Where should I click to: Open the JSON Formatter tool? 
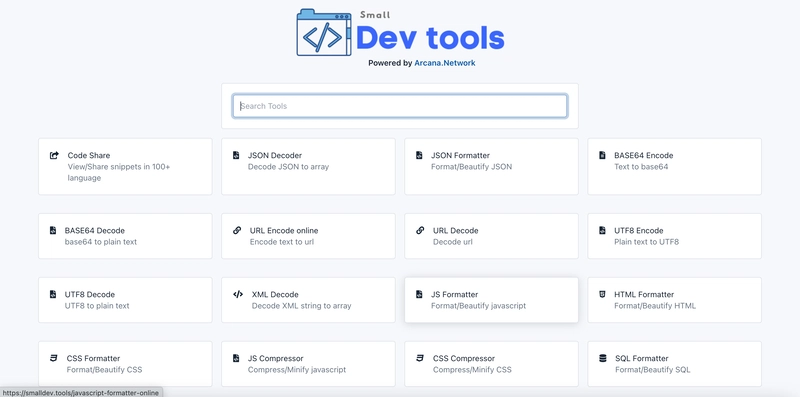[x=491, y=166]
